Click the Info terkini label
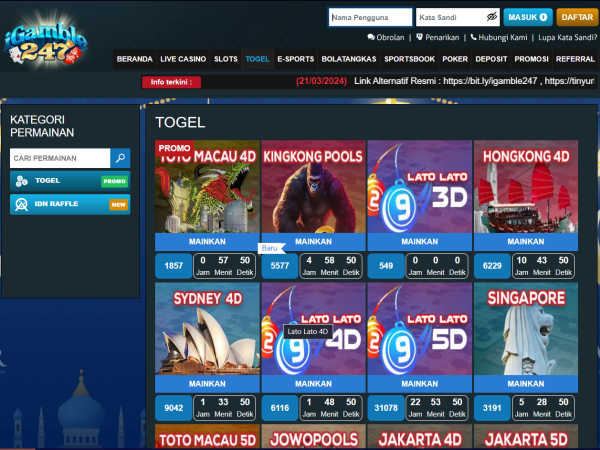 click(171, 82)
